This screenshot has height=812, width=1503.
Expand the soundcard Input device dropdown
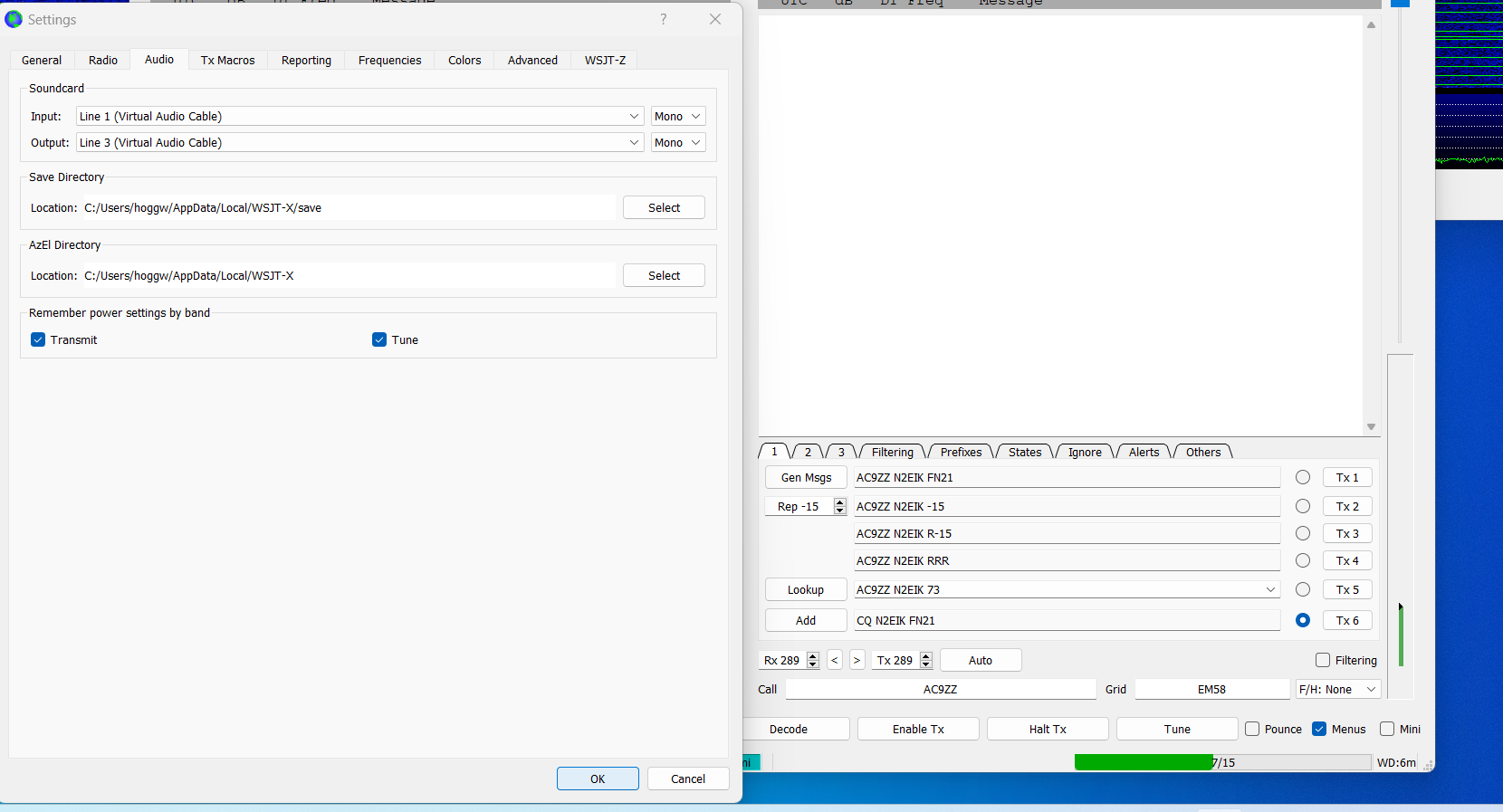[x=634, y=116]
